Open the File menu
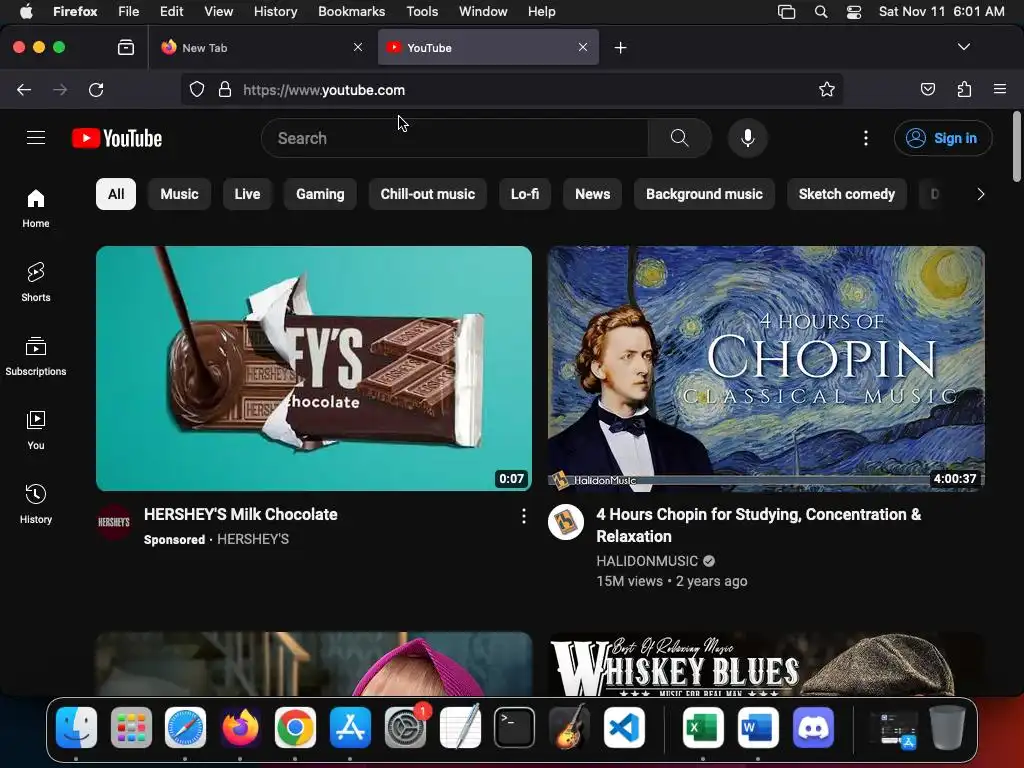Viewport: 1024px width, 768px height. click(x=128, y=11)
